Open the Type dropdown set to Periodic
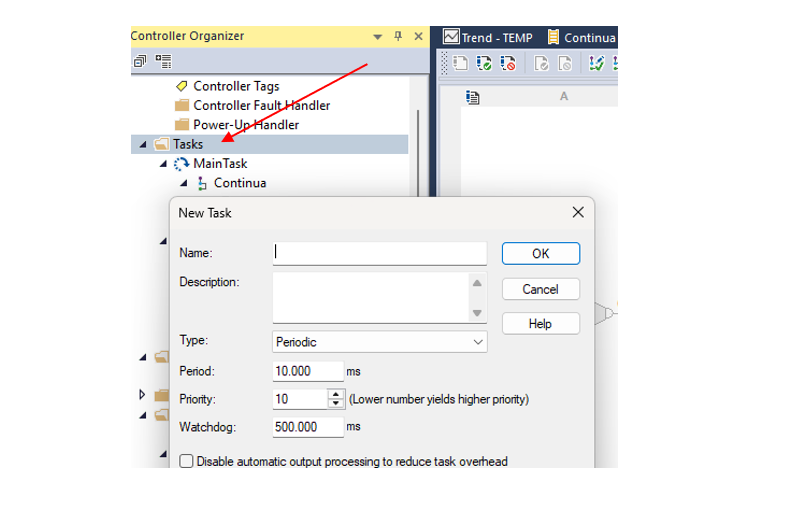Viewport: 800px width, 515px height. [380, 342]
